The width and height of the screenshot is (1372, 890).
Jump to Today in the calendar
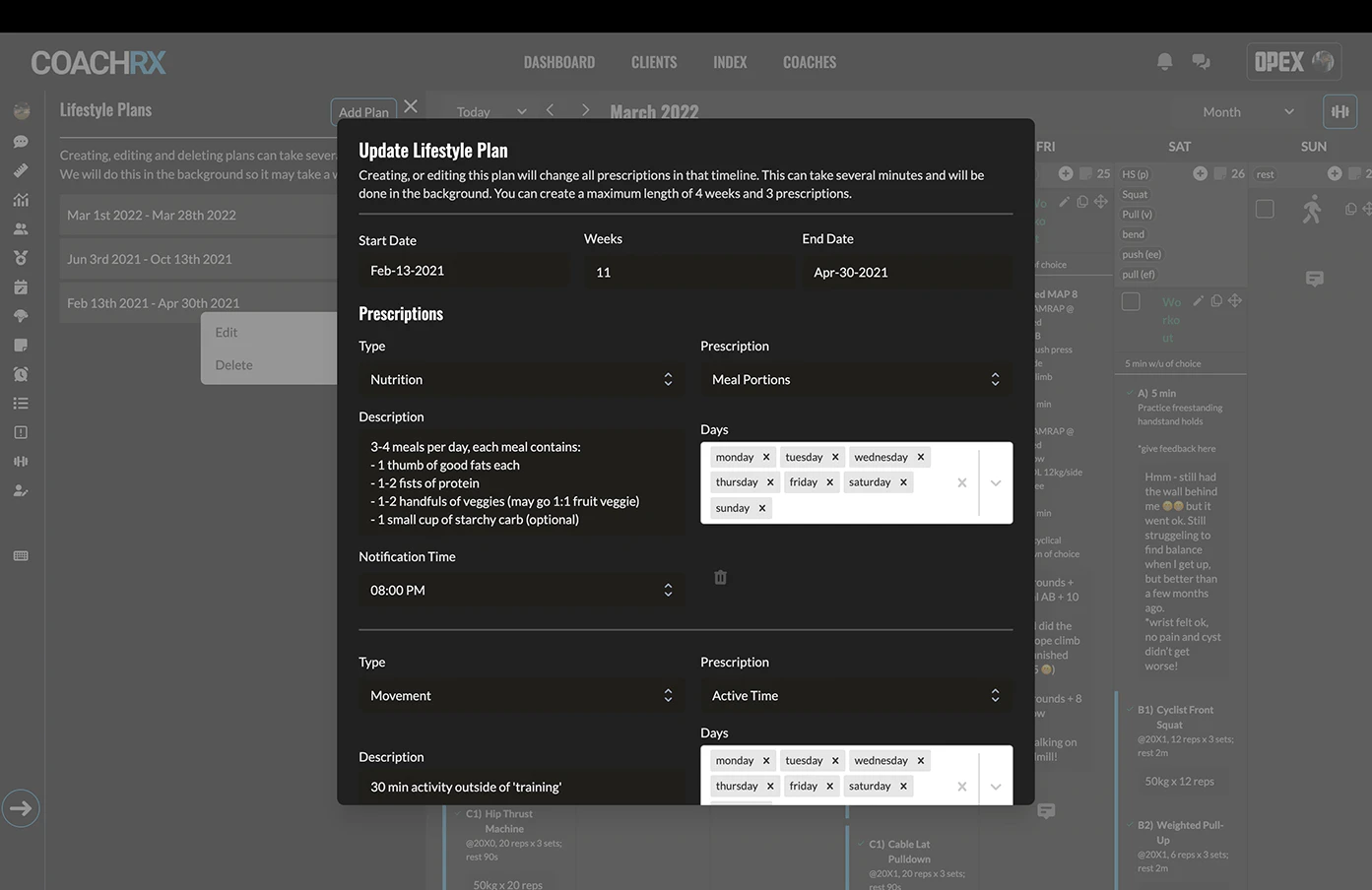click(x=473, y=112)
